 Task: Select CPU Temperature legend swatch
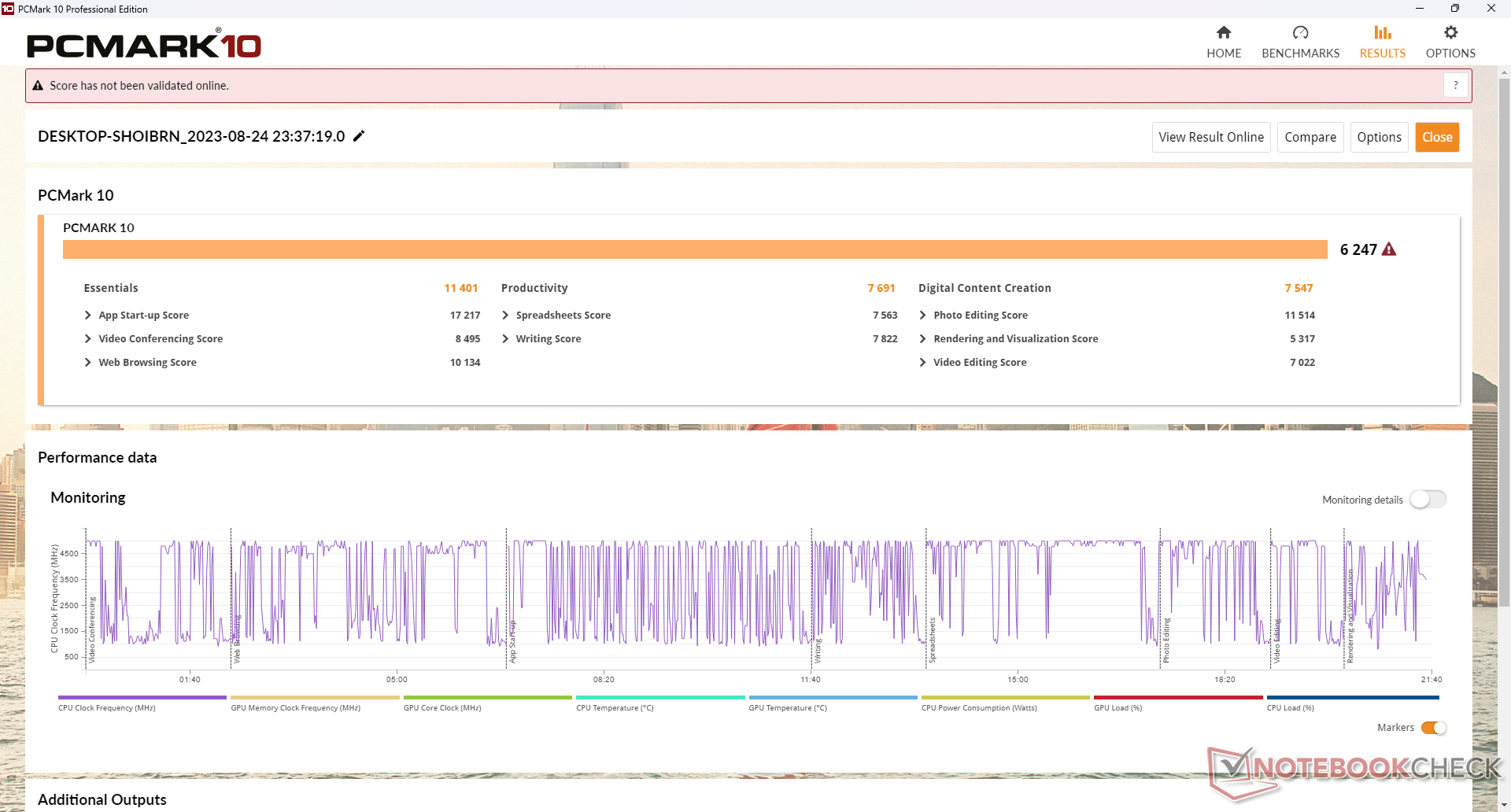pos(660,697)
